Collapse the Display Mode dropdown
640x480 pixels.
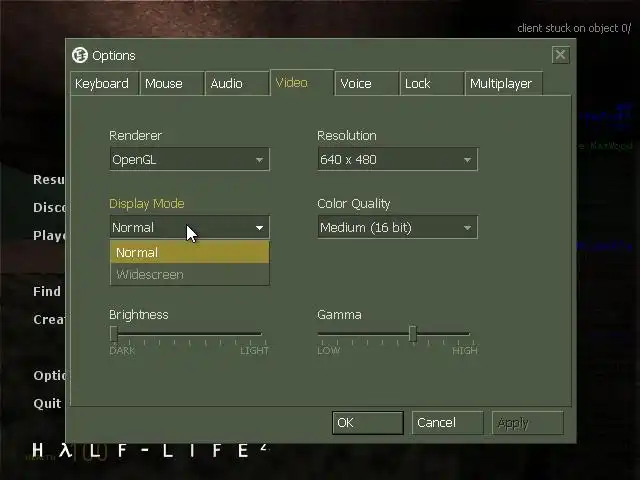pyautogui.click(x=189, y=227)
